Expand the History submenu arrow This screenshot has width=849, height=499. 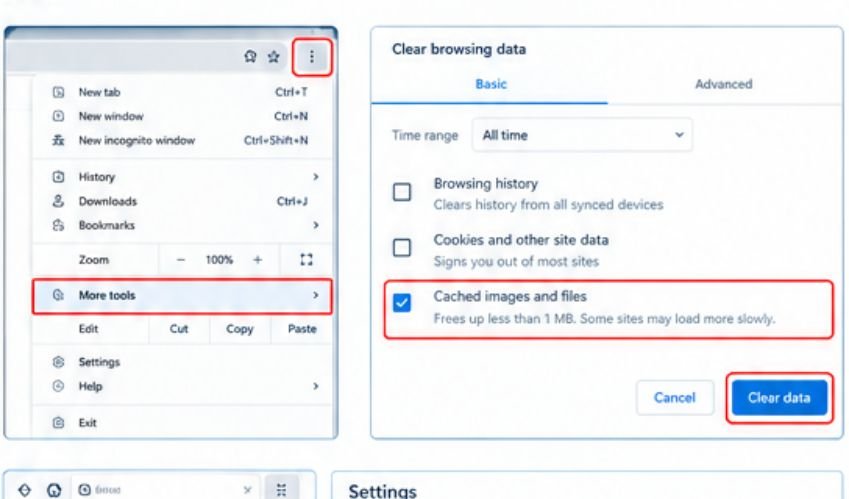click(x=316, y=177)
